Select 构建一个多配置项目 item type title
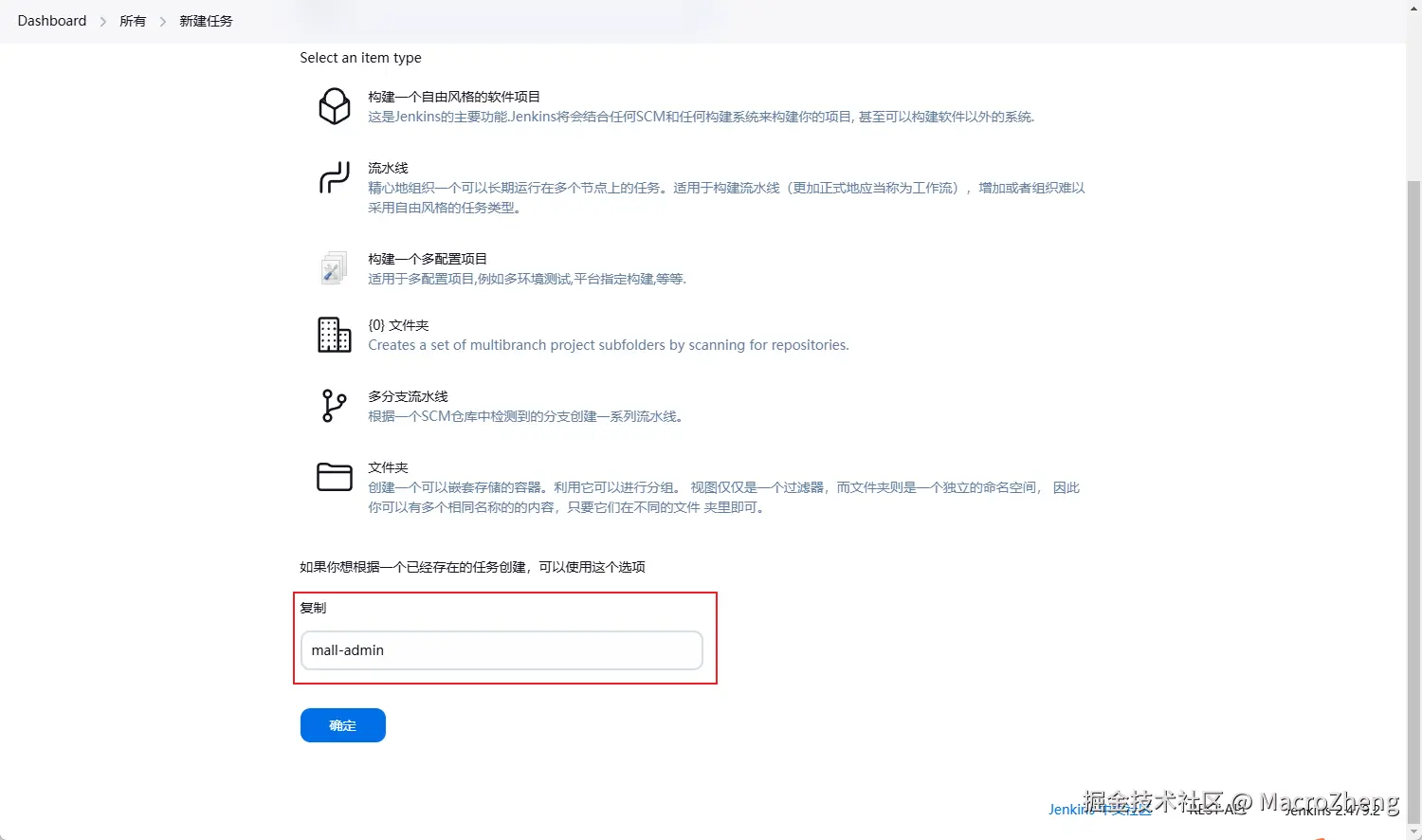 point(428,259)
